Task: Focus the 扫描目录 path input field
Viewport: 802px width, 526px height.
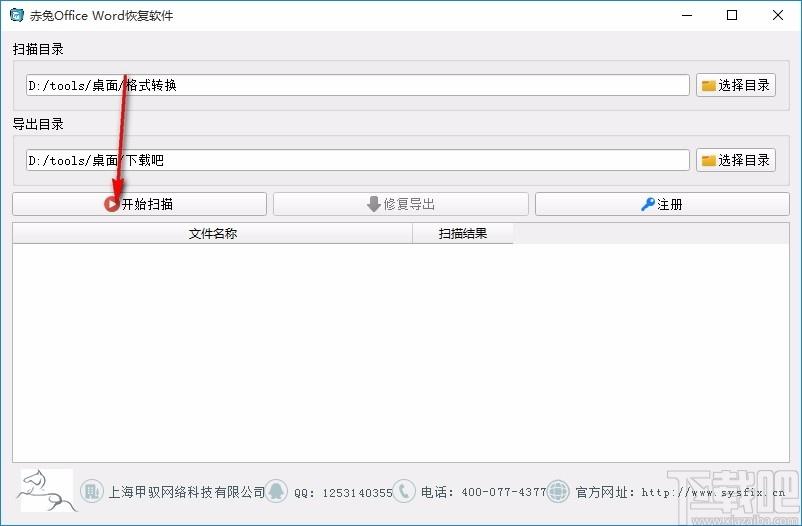Action: pyautogui.click(x=358, y=85)
